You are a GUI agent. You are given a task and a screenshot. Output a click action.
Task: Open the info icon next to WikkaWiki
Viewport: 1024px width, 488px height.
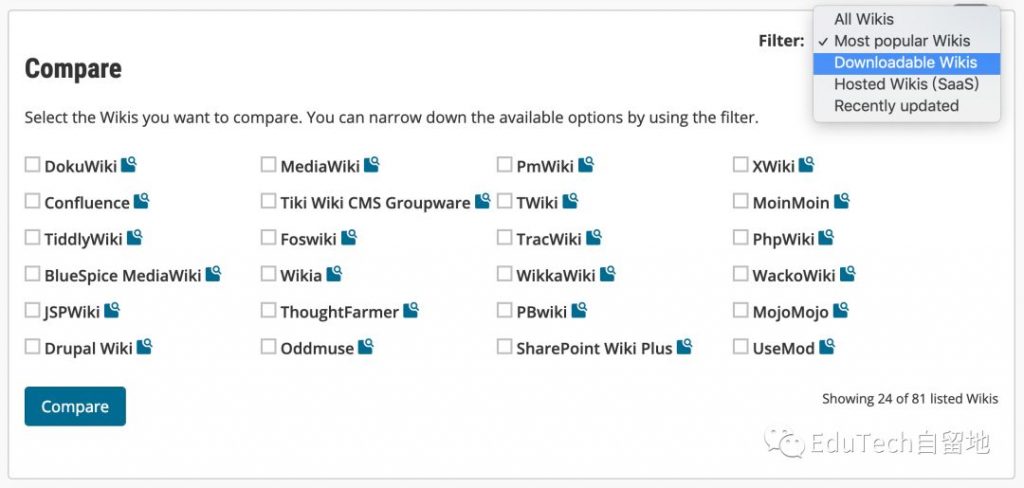(607, 274)
